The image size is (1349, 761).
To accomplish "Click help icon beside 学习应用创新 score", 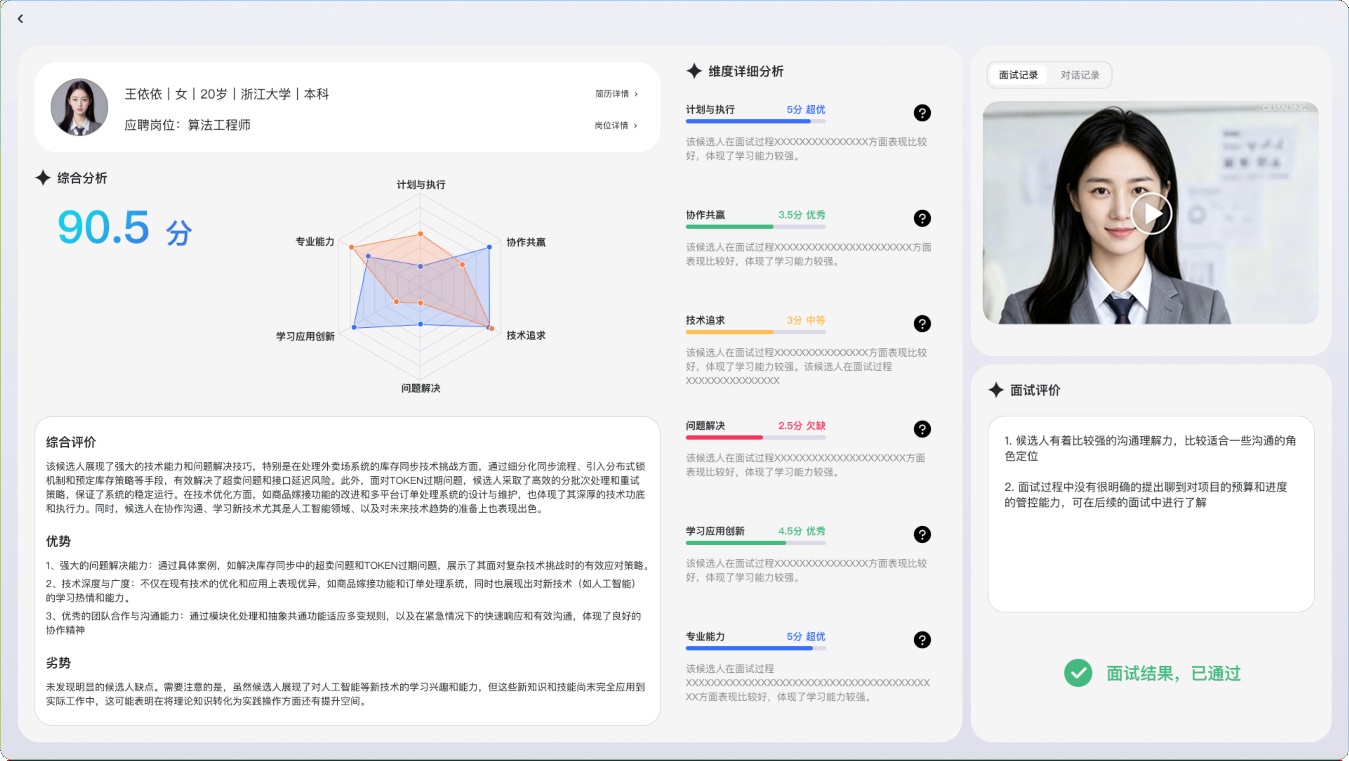I will (x=922, y=534).
